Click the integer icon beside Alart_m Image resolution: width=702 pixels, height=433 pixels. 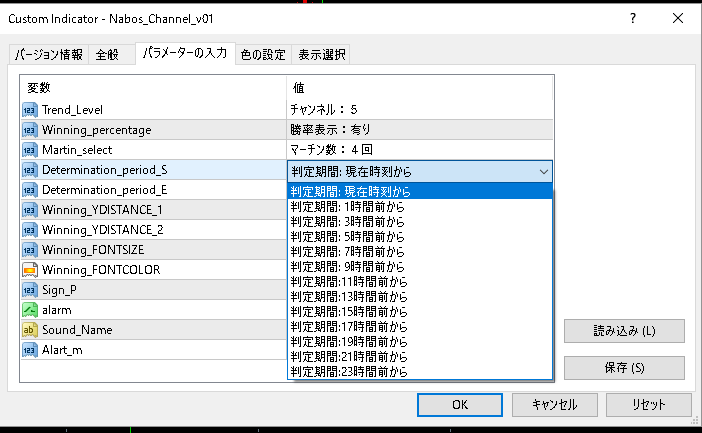click(30, 350)
